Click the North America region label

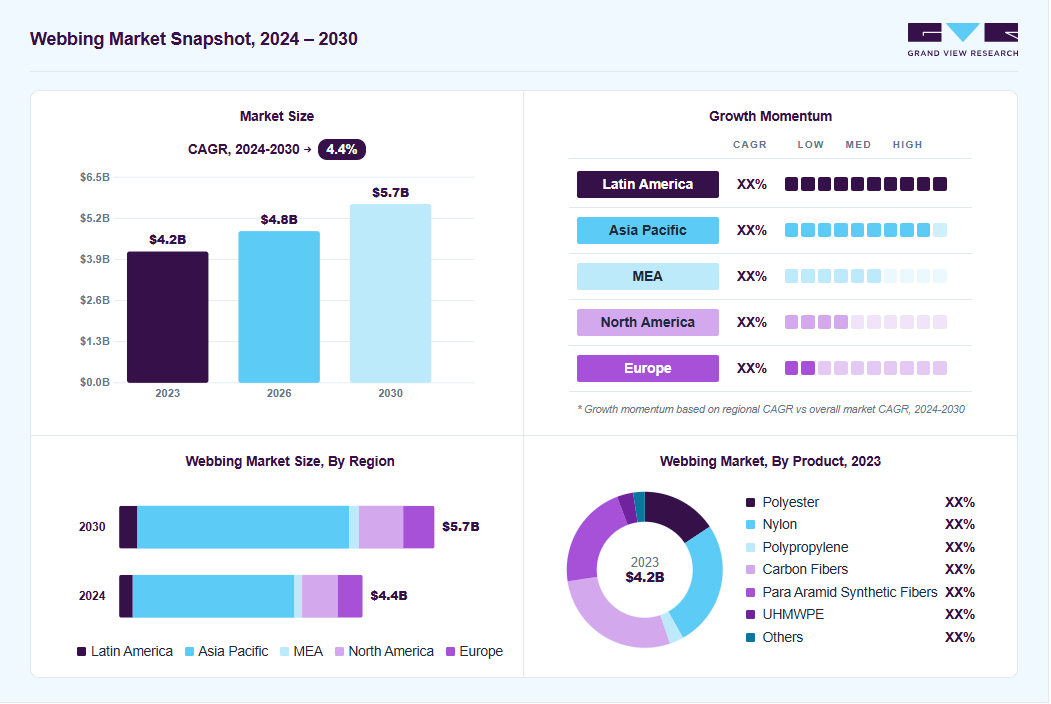[647, 322]
